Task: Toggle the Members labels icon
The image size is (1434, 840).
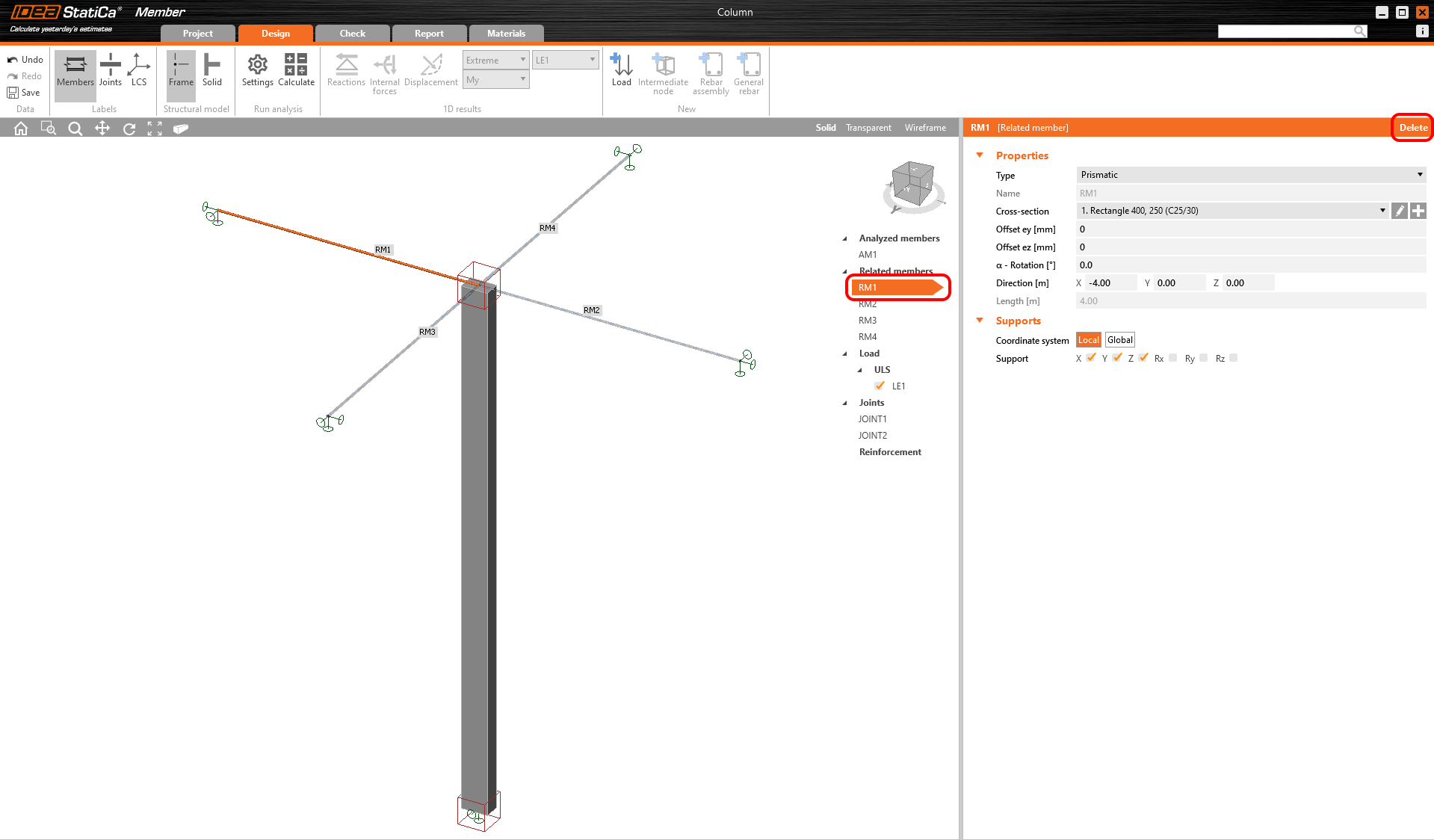Action: tap(75, 70)
